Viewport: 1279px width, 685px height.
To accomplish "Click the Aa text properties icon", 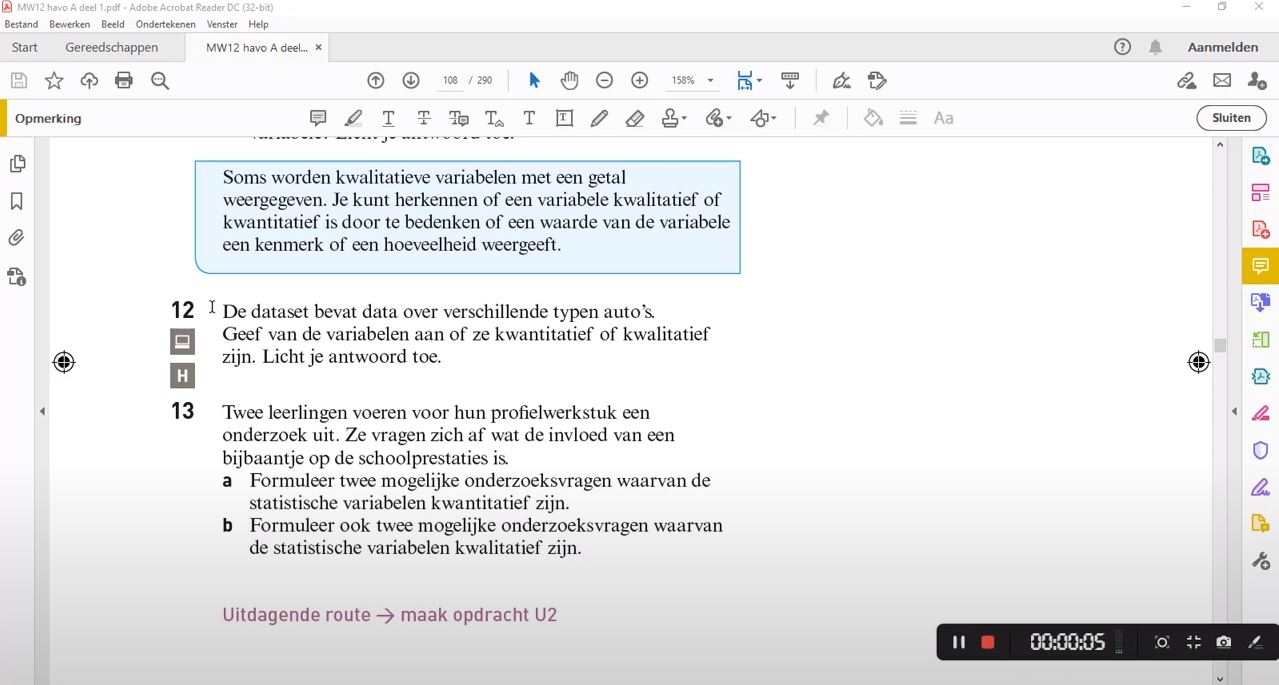I will click(x=943, y=118).
